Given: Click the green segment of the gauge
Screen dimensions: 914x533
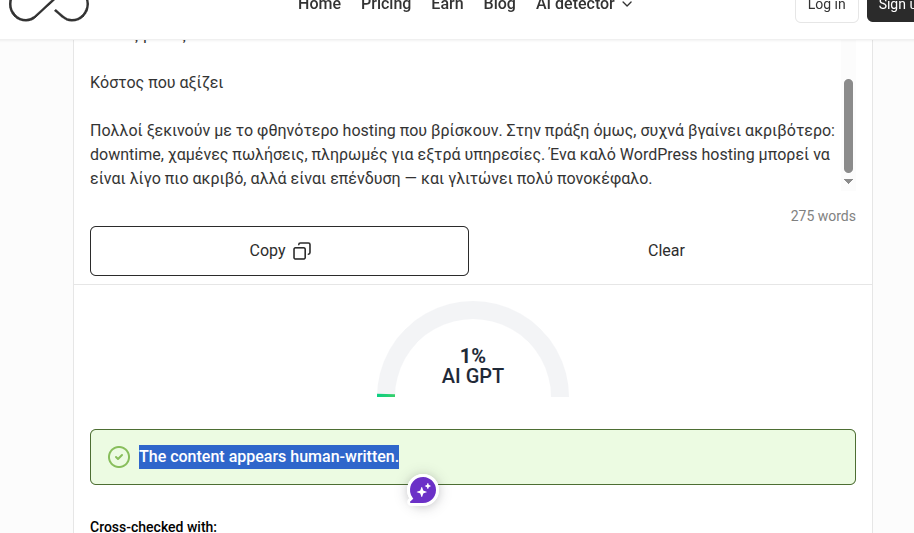Looking at the screenshot, I should [x=386, y=395].
